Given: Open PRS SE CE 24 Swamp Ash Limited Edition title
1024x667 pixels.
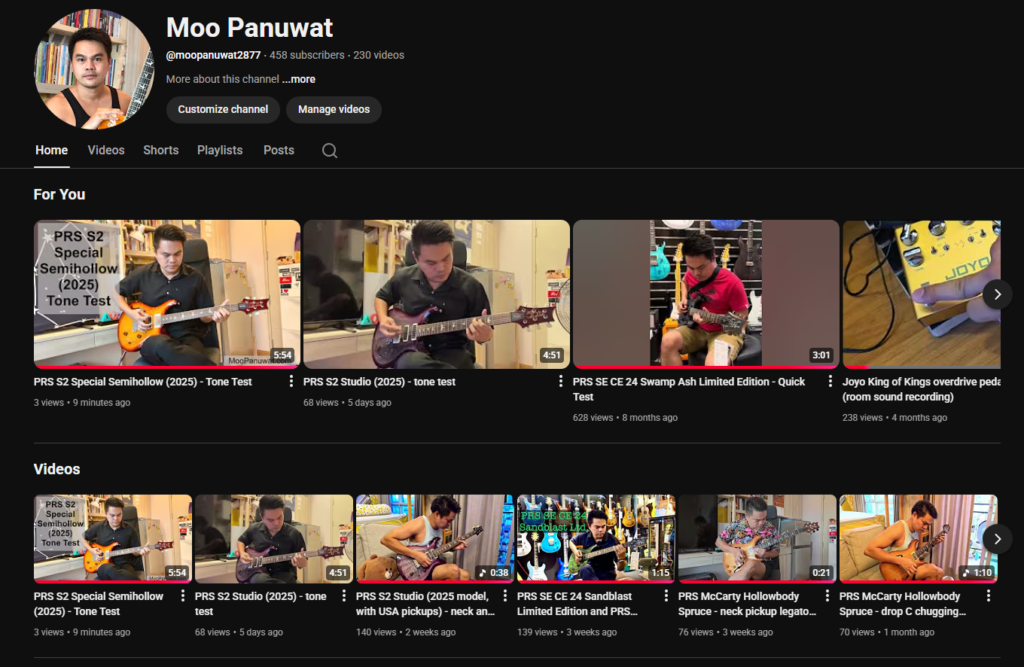Looking at the screenshot, I should 689,389.
